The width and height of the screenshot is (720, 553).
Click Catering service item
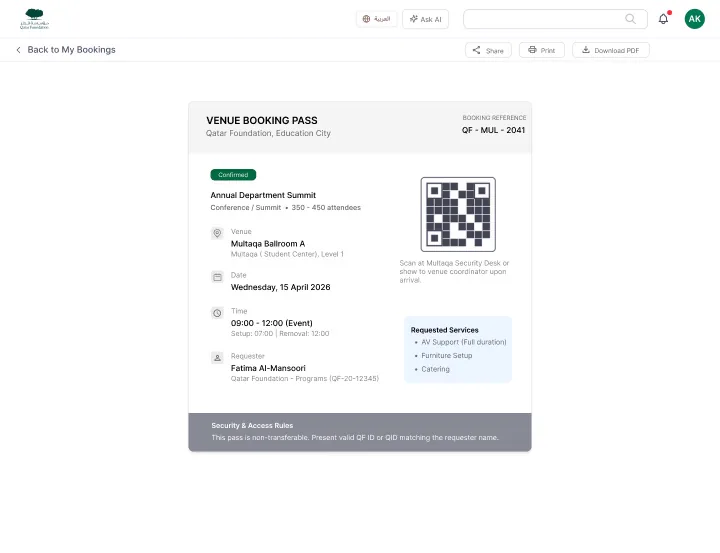tap(435, 369)
